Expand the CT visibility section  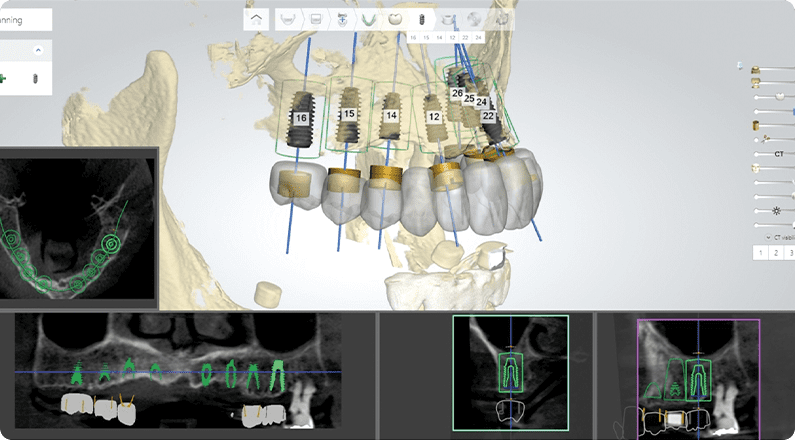point(768,237)
